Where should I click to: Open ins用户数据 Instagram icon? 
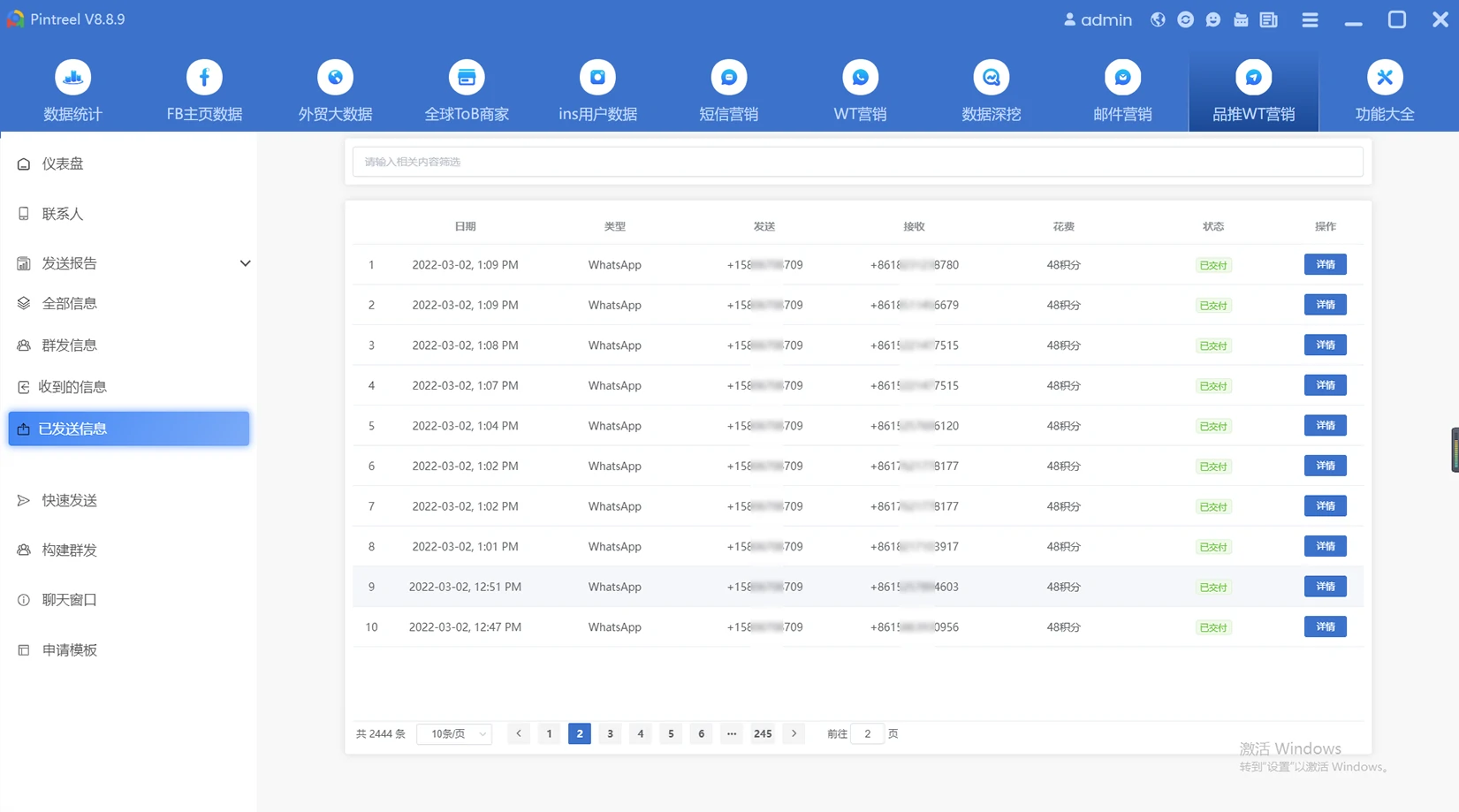(597, 78)
